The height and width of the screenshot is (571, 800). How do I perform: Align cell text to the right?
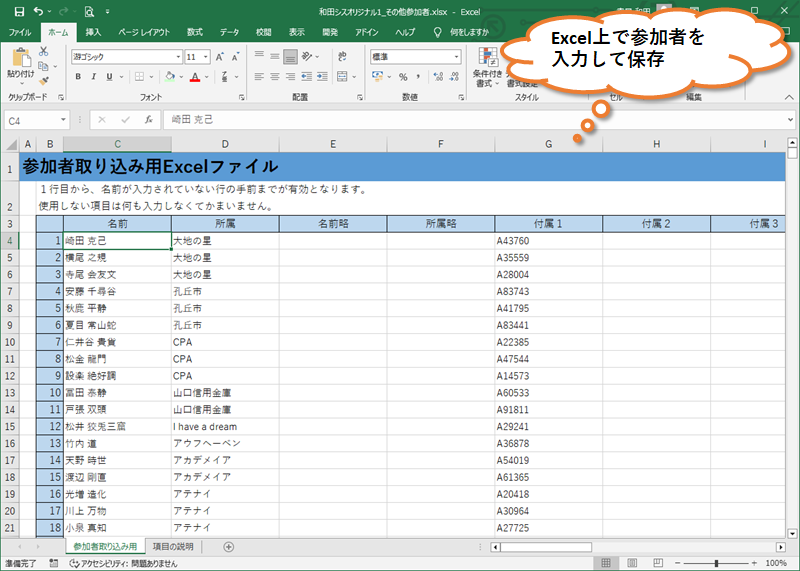290,77
